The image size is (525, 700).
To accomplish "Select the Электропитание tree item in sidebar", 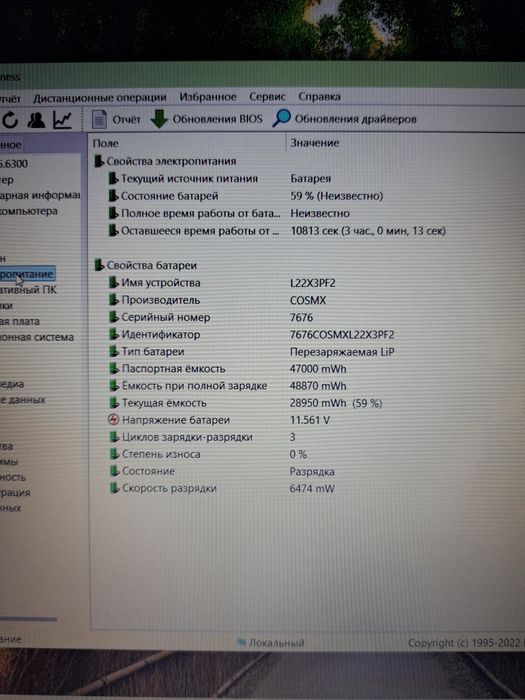I will click(27, 274).
